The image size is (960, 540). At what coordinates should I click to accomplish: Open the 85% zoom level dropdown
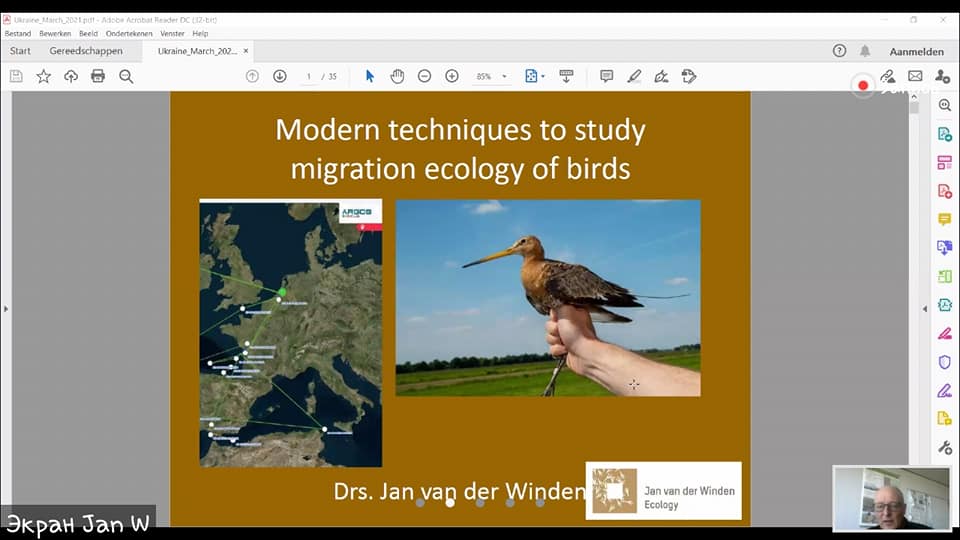(504, 76)
